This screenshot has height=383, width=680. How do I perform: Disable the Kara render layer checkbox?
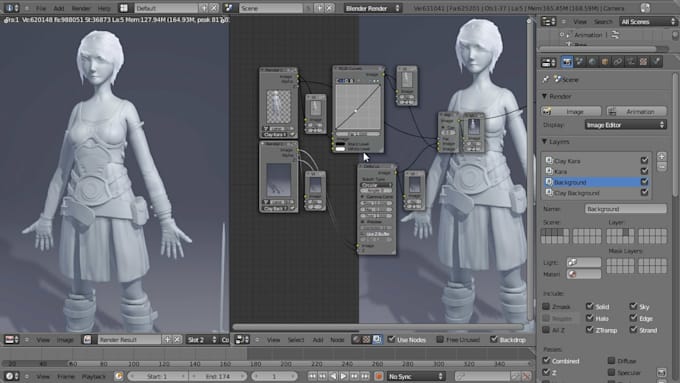point(644,171)
